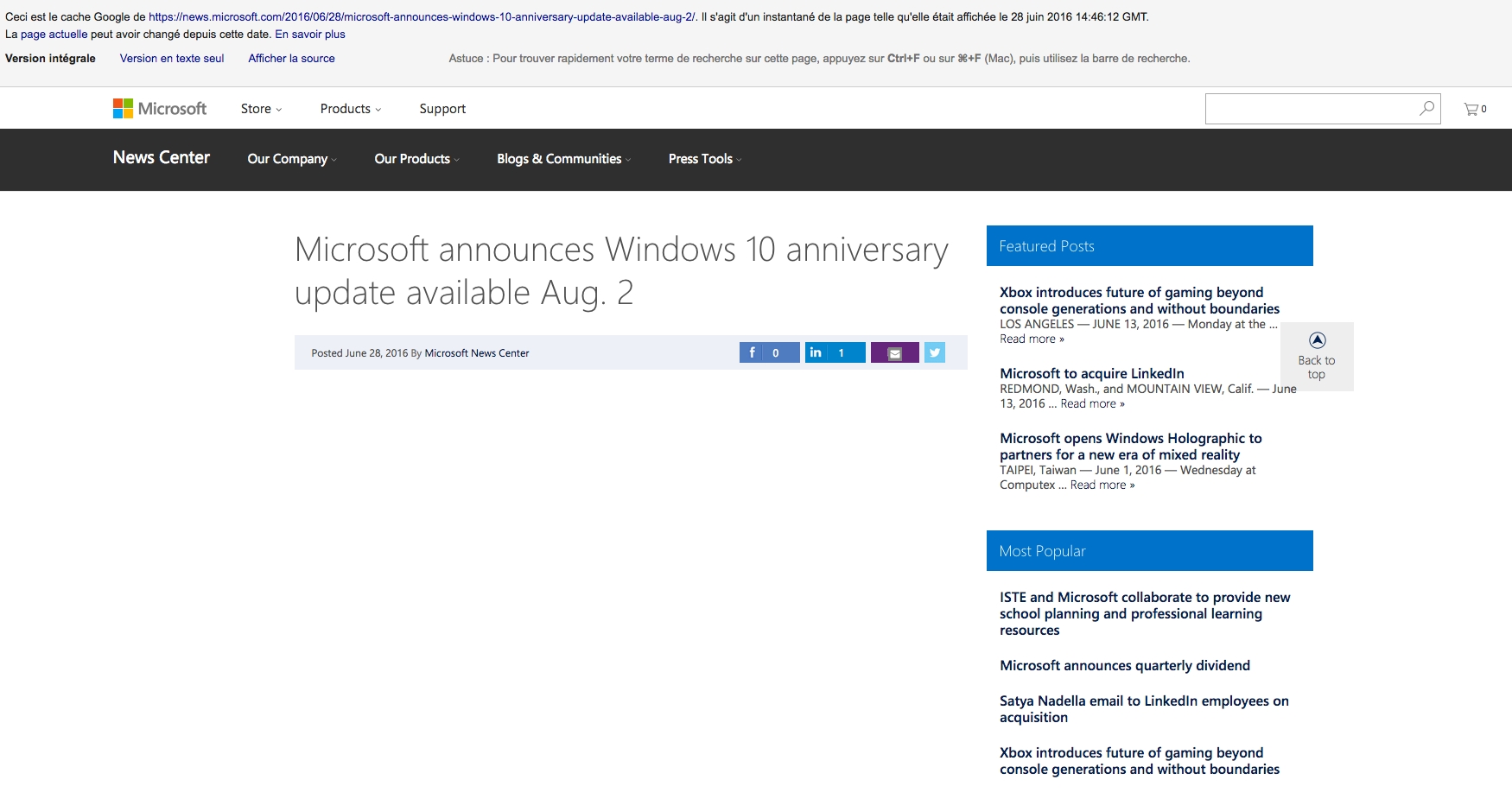Go to News Center home

pyautogui.click(x=162, y=157)
